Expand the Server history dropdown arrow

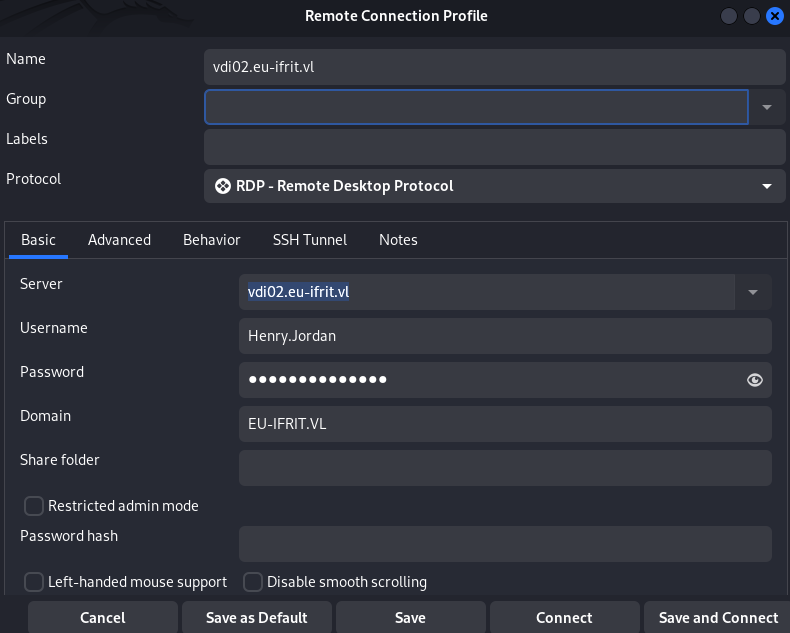point(753,292)
